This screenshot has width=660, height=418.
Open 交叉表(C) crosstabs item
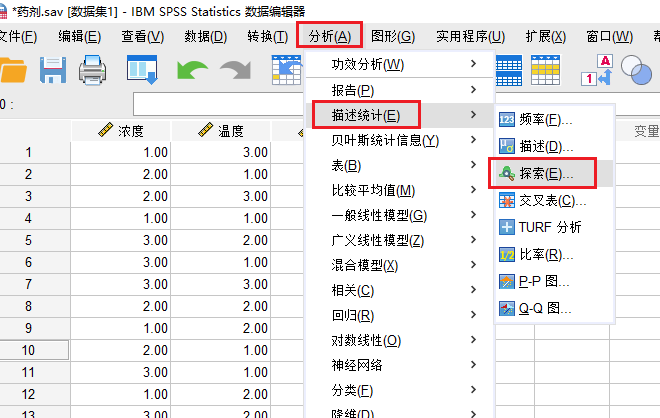tap(554, 201)
